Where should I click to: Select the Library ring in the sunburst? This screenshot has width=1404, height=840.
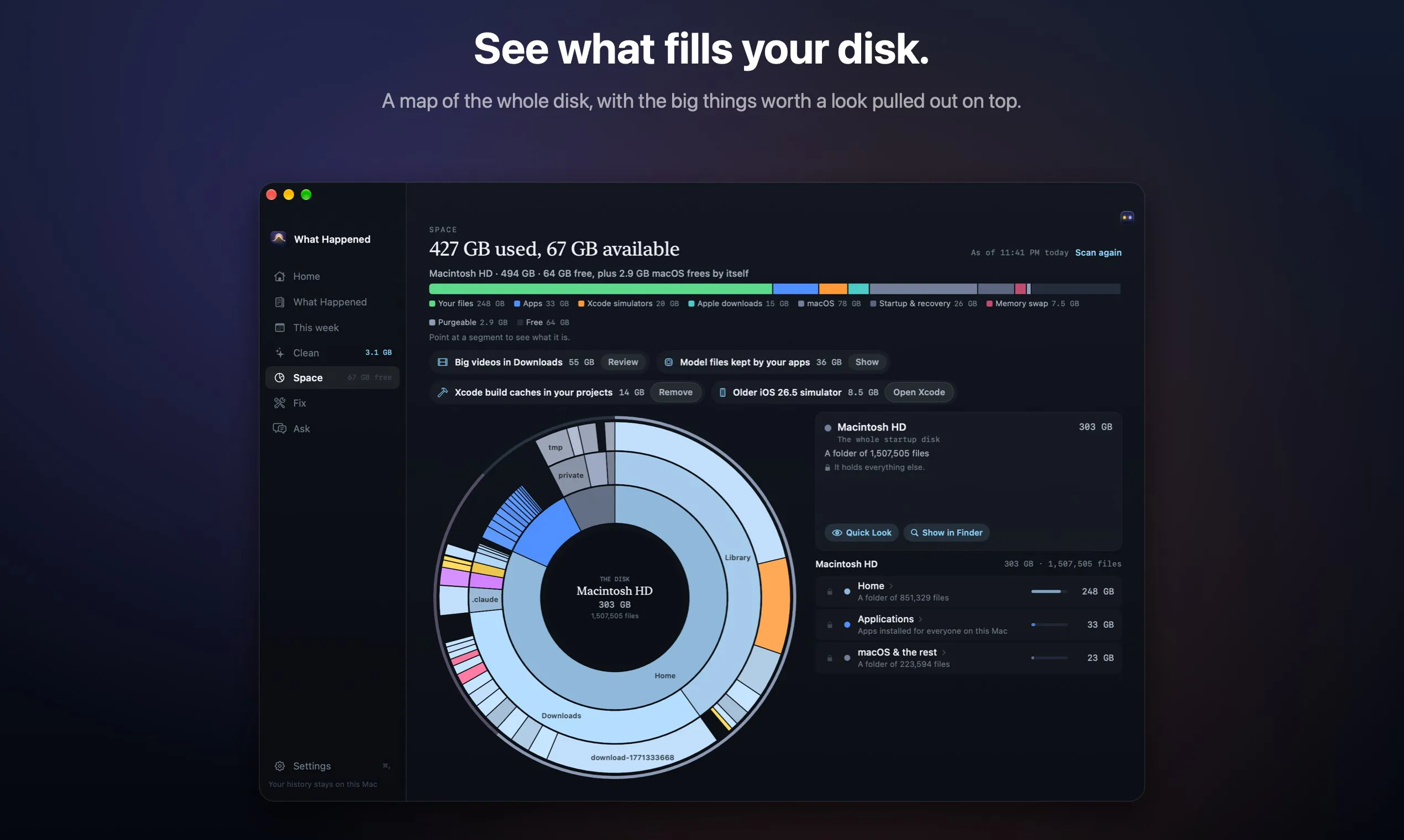pyautogui.click(x=737, y=558)
